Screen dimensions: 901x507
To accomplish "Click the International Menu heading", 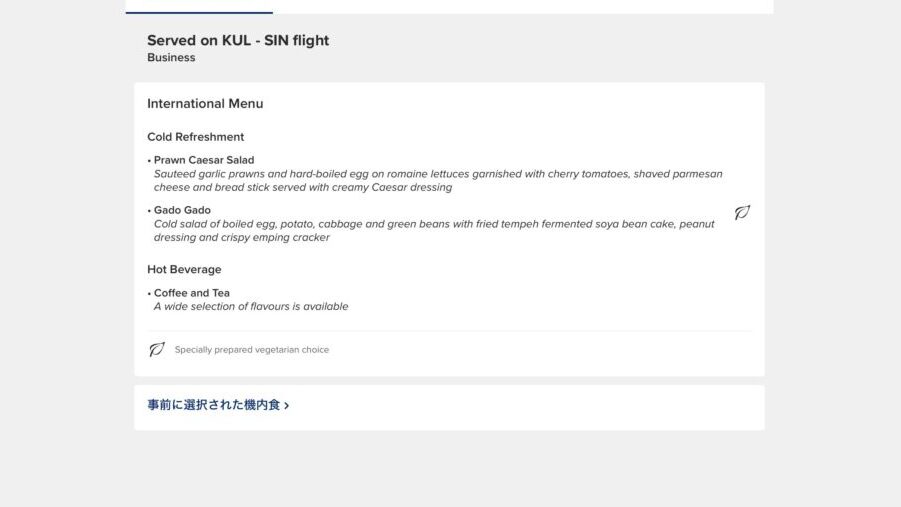I will tap(205, 103).
